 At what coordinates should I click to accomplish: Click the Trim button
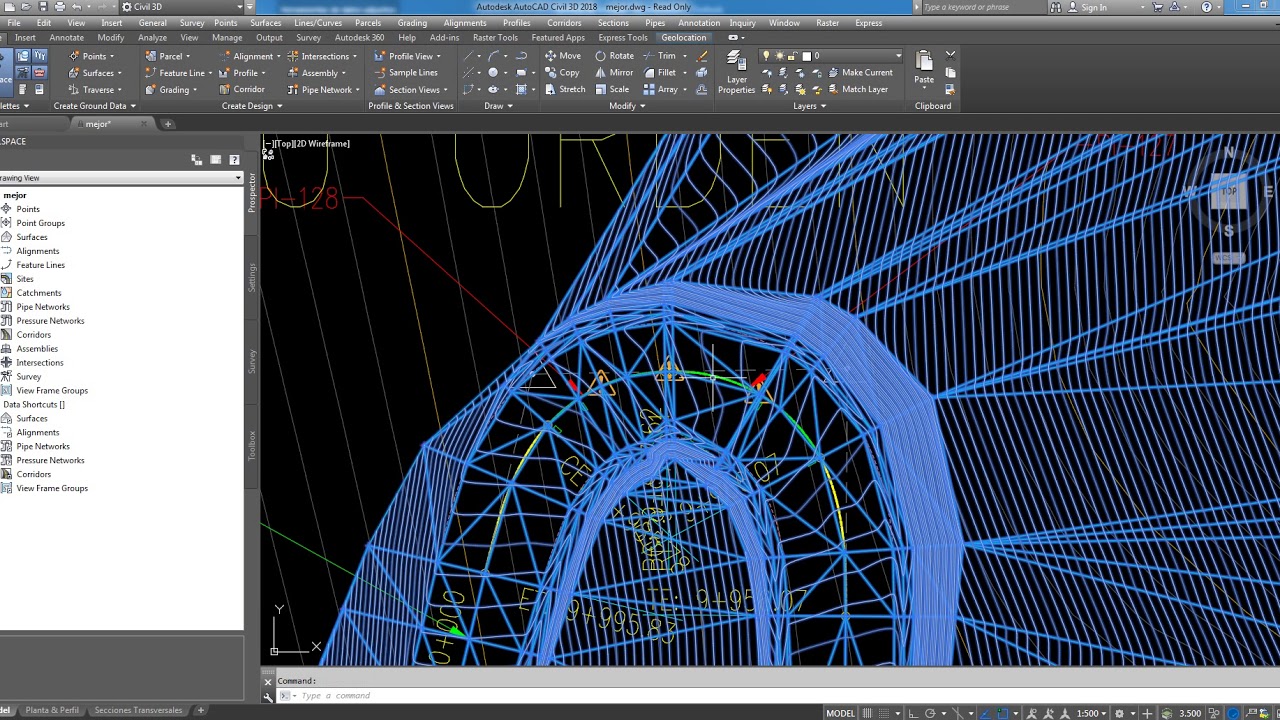coord(660,56)
